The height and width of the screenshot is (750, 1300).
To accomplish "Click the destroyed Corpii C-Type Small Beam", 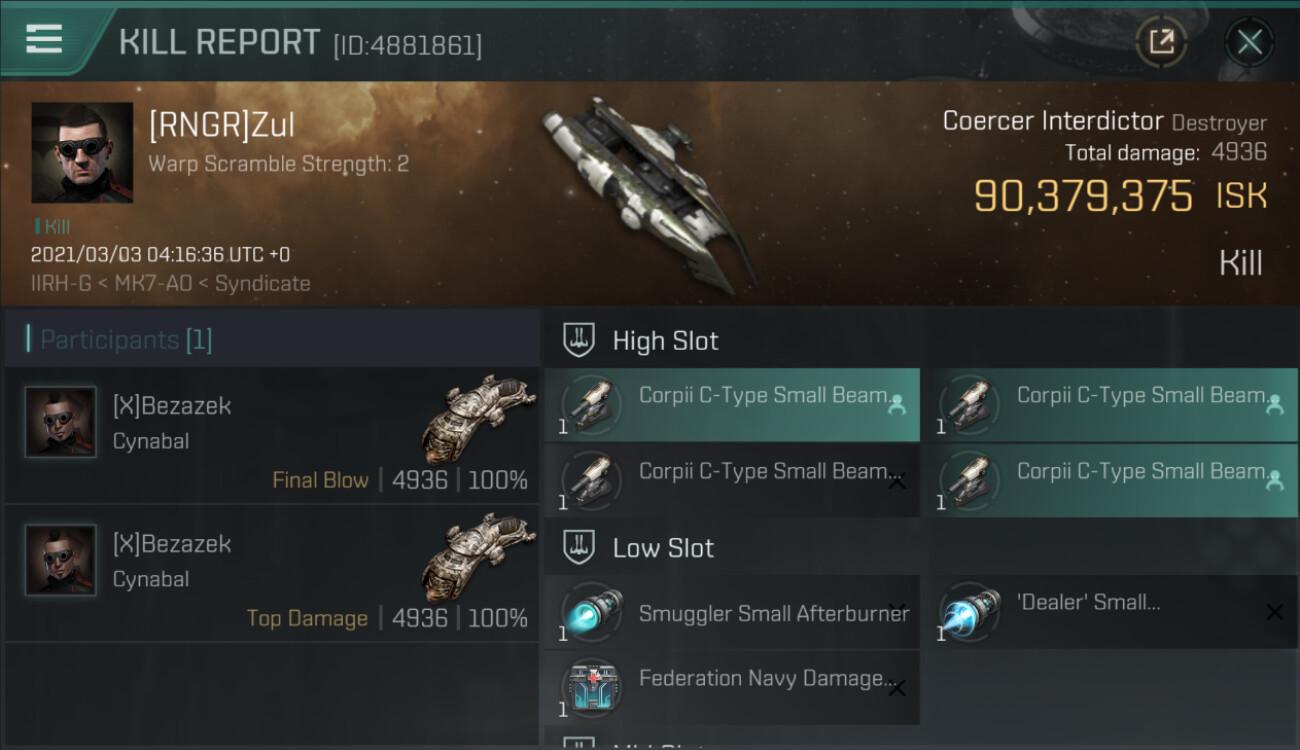I will 732,480.
